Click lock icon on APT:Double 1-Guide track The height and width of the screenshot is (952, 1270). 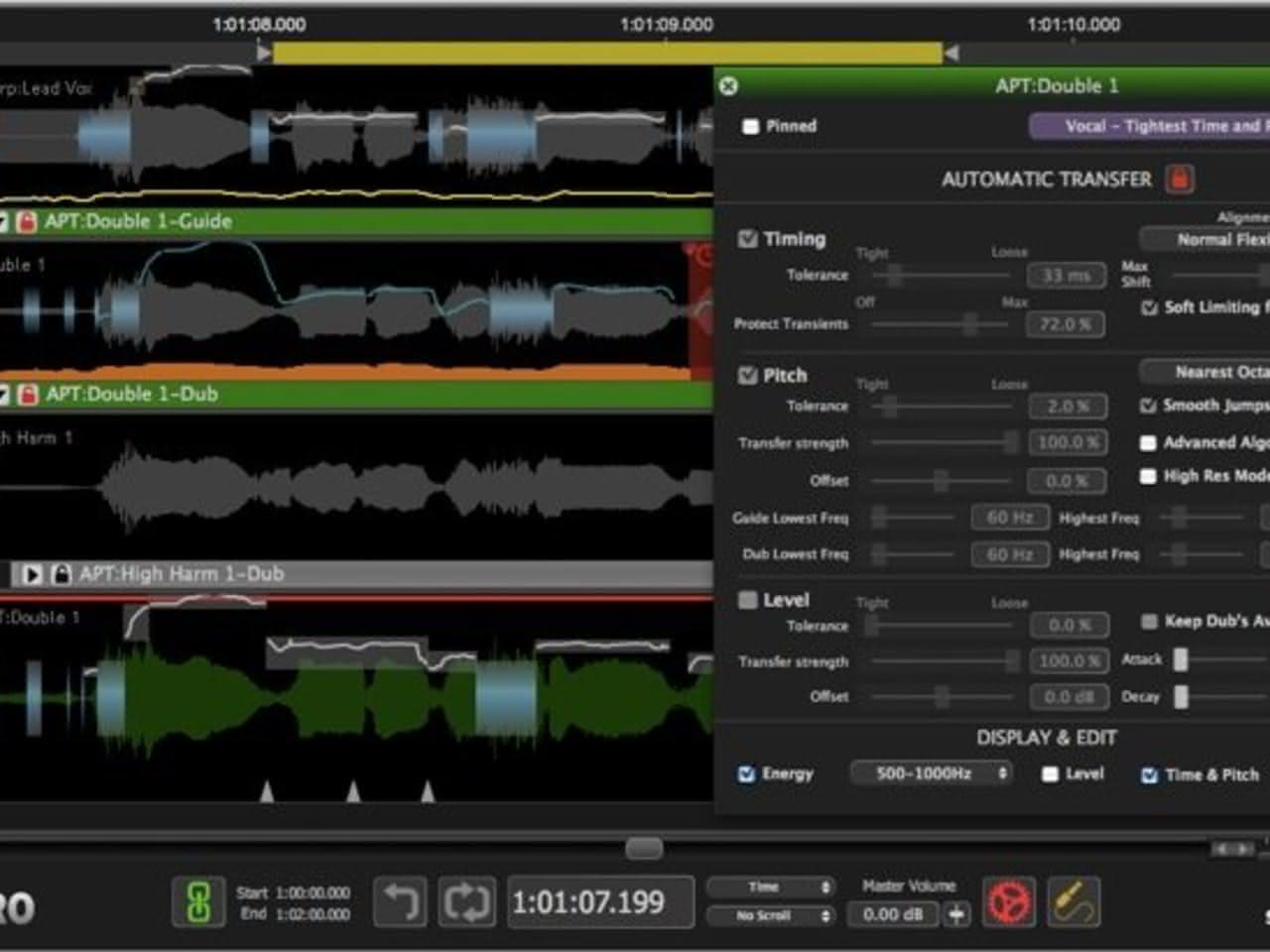(x=27, y=221)
